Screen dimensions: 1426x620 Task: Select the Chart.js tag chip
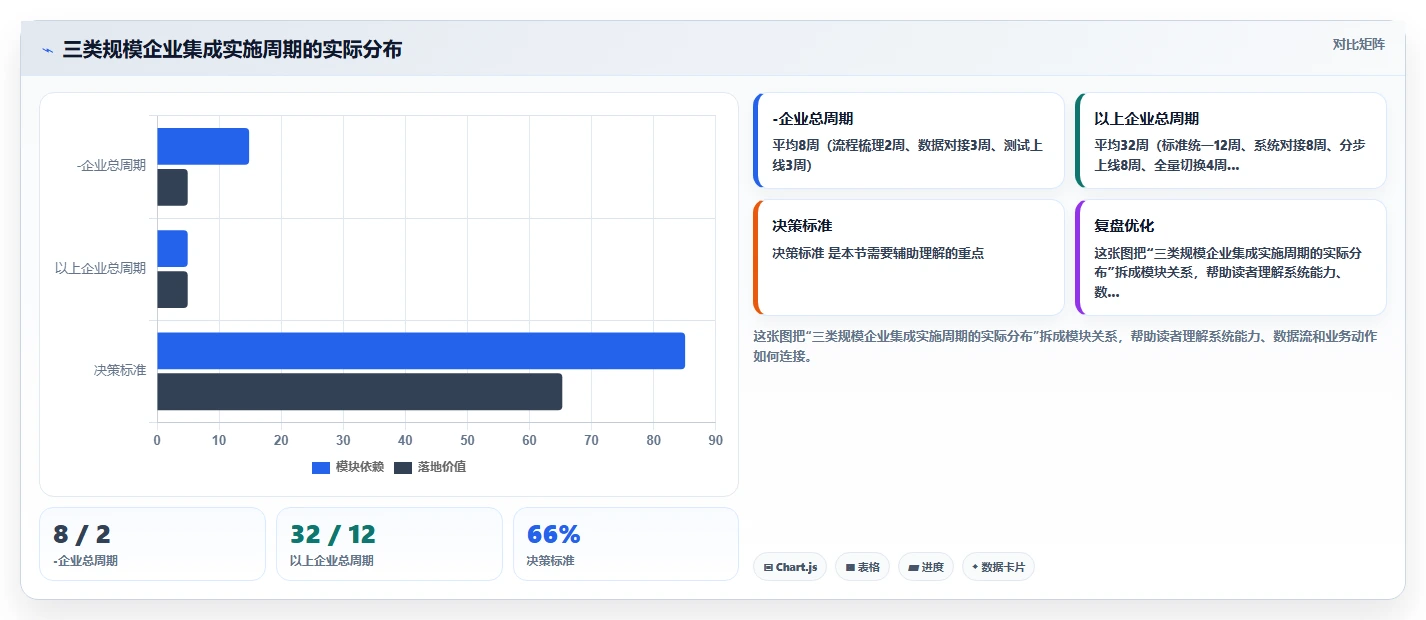point(790,567)
